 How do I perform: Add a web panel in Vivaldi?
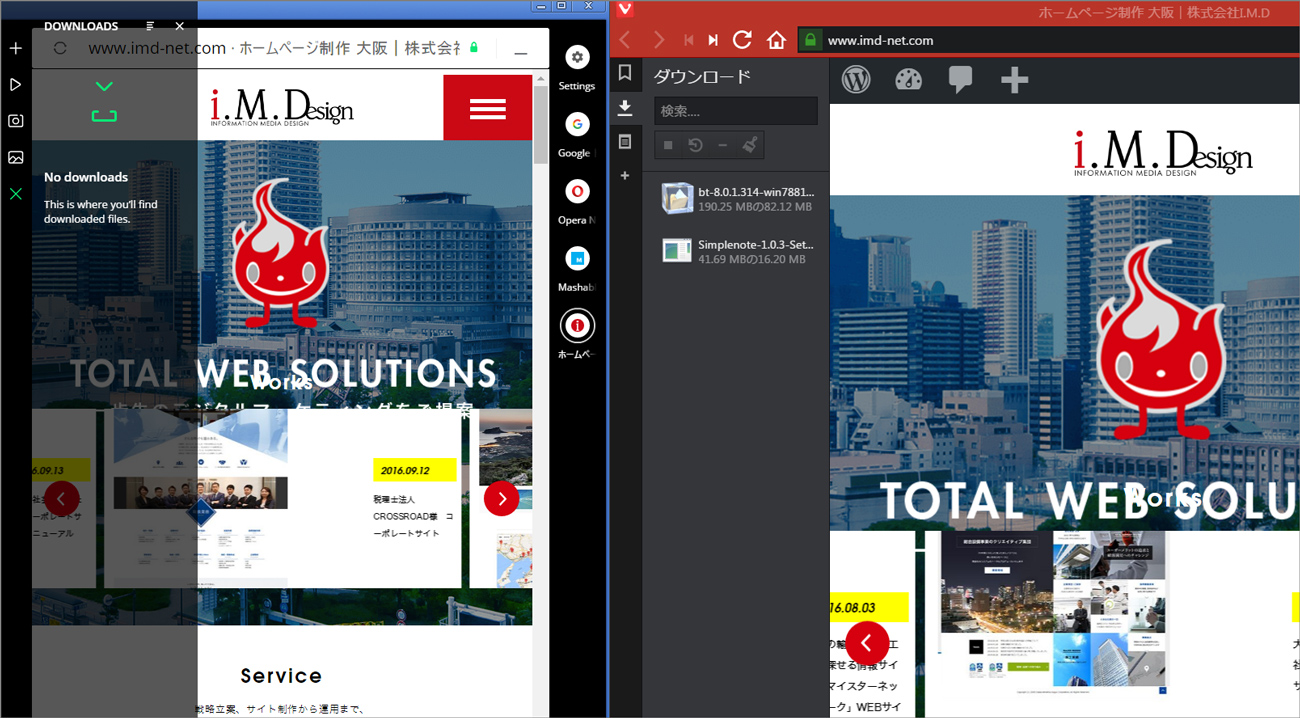625,176
